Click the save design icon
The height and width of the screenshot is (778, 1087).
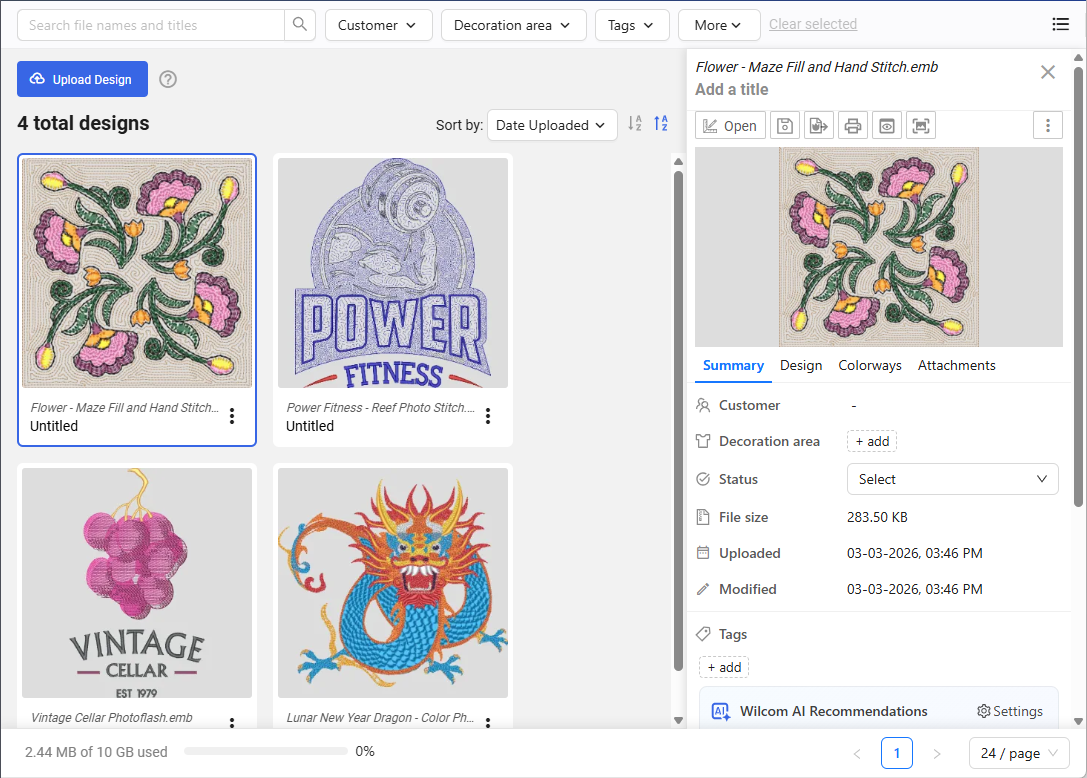click(x=785, y=125)
